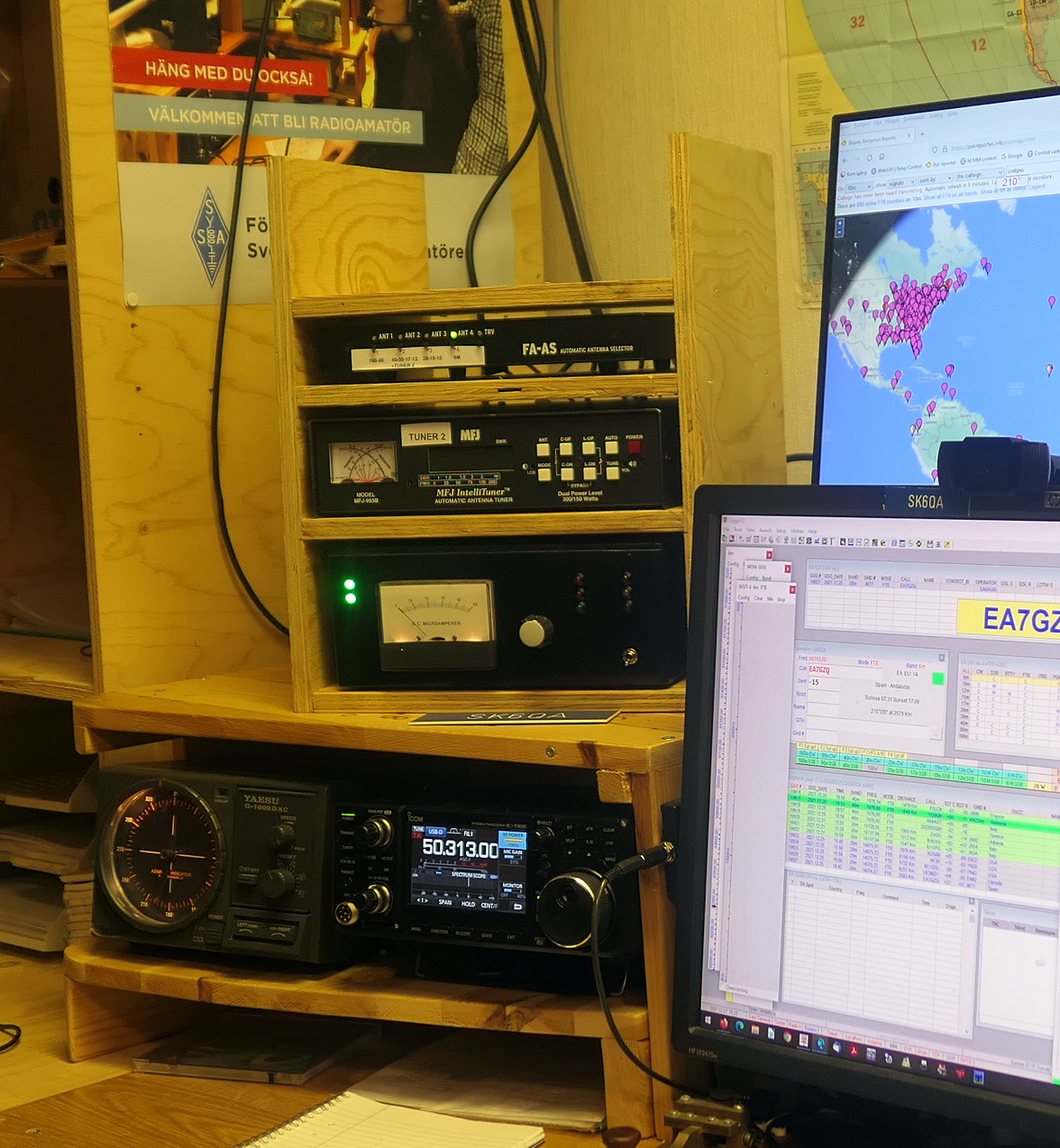This screenshot has height=1148, width=1060.
Task: Zoom out on the PSK Reporter map
Action: pos(840,231)
